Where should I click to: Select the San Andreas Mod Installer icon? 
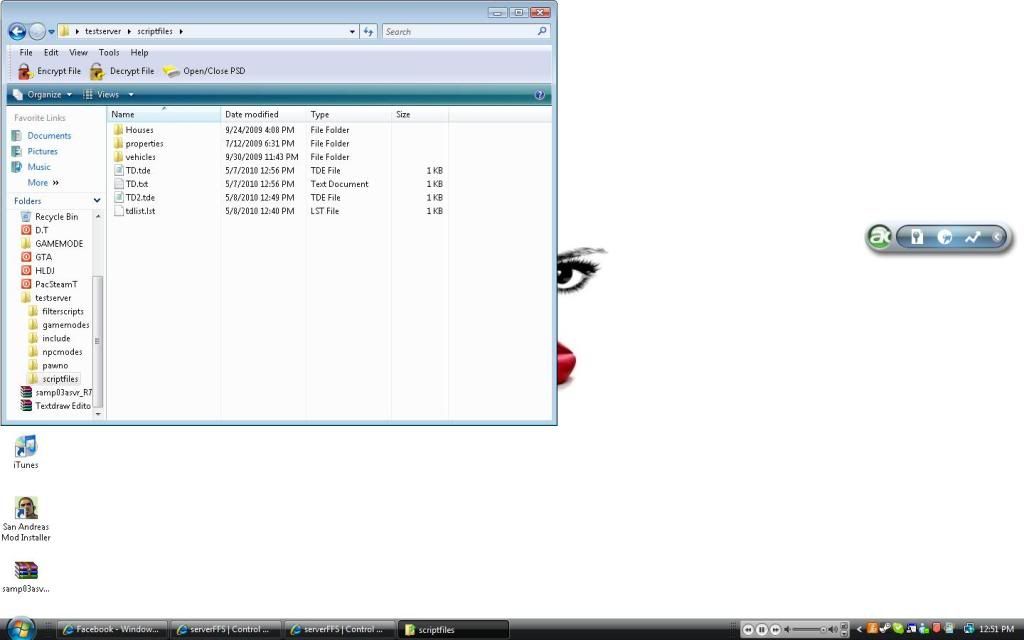tap(26, 509)
